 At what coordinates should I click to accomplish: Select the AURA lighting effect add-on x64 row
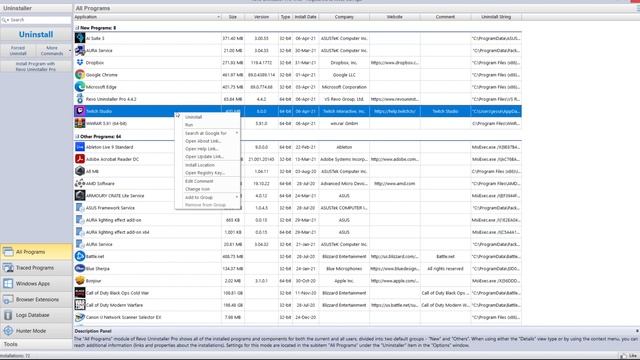298,232
